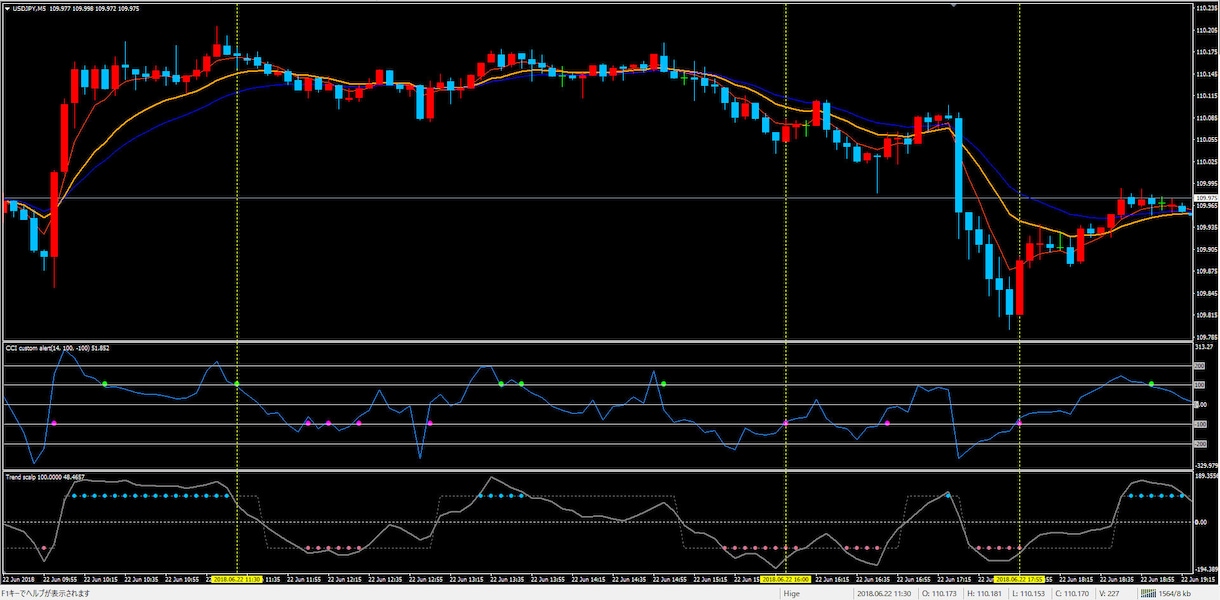Select the USDJPY,M5 symbol label
This screenshot has width=1220, height=600.
[x=30, y=9]
